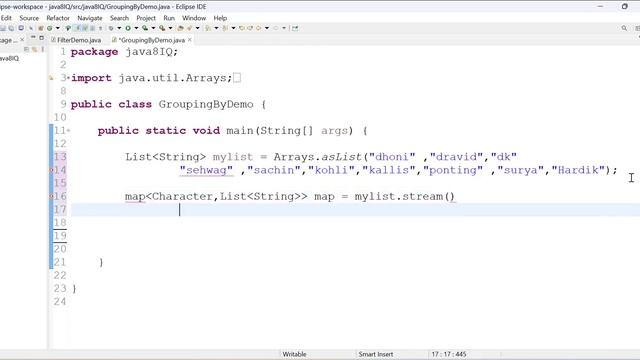
Task: Select the java8IQ project in Package Explorer
Action: pyautogui.click(x=9, y=58)
